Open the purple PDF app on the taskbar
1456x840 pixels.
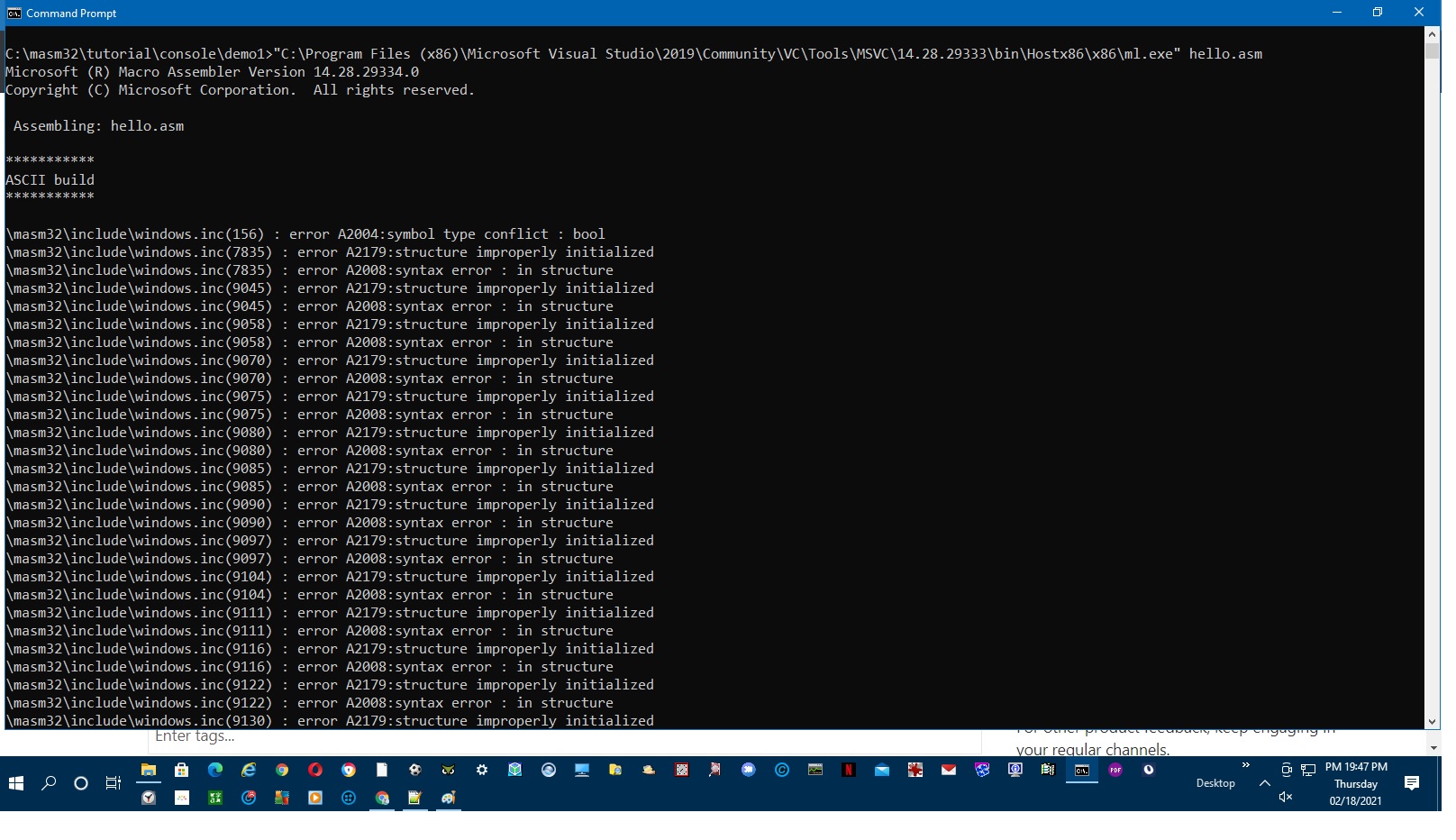click(x=1115, y=770)
